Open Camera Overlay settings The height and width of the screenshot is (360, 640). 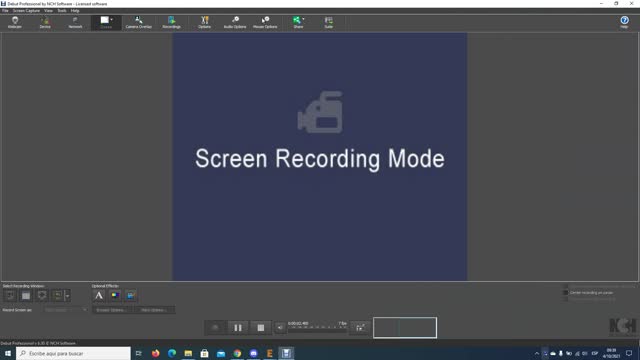(x=138, y=22)
